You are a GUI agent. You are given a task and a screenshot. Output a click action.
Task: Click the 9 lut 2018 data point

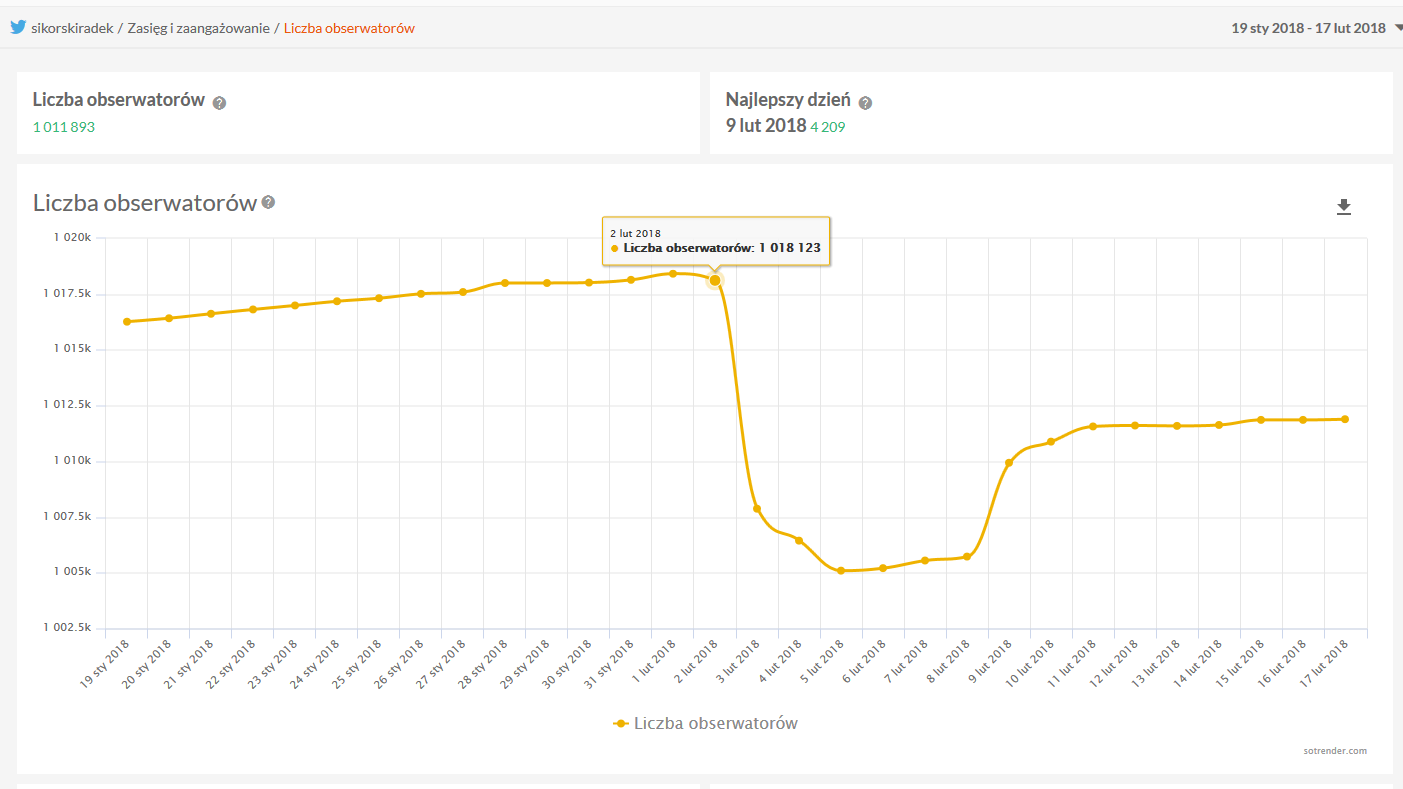(x=1009, y=462)
